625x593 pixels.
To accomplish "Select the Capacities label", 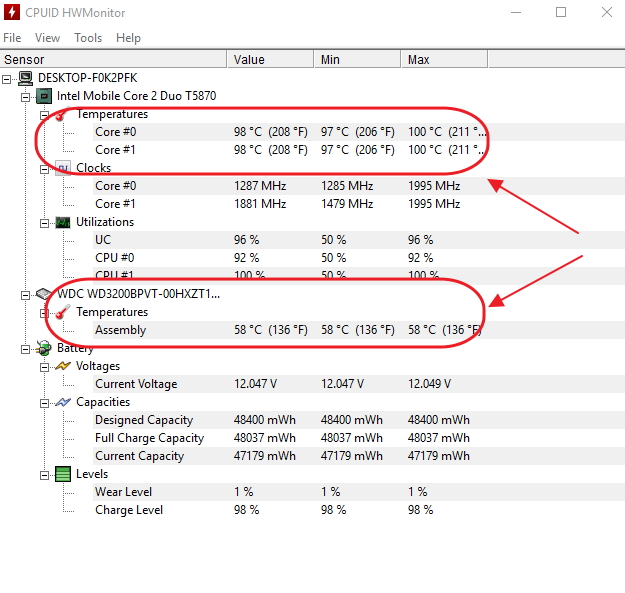I will point(103,402).
